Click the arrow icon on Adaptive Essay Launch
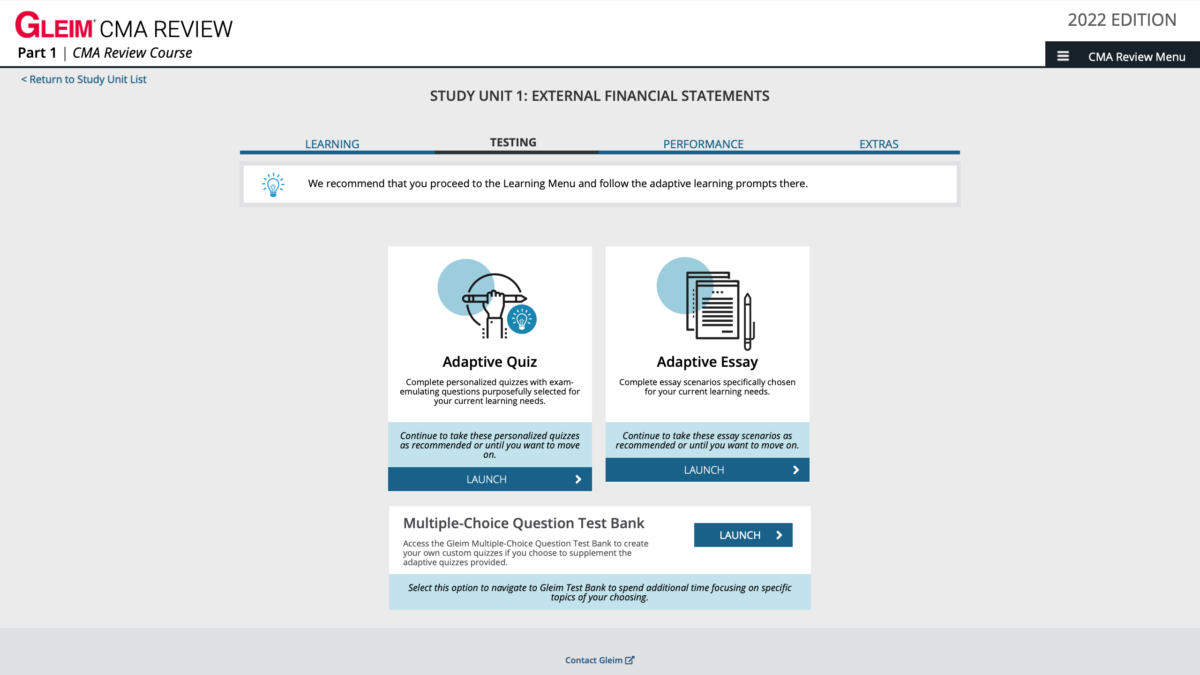 [x=796, y=469]
